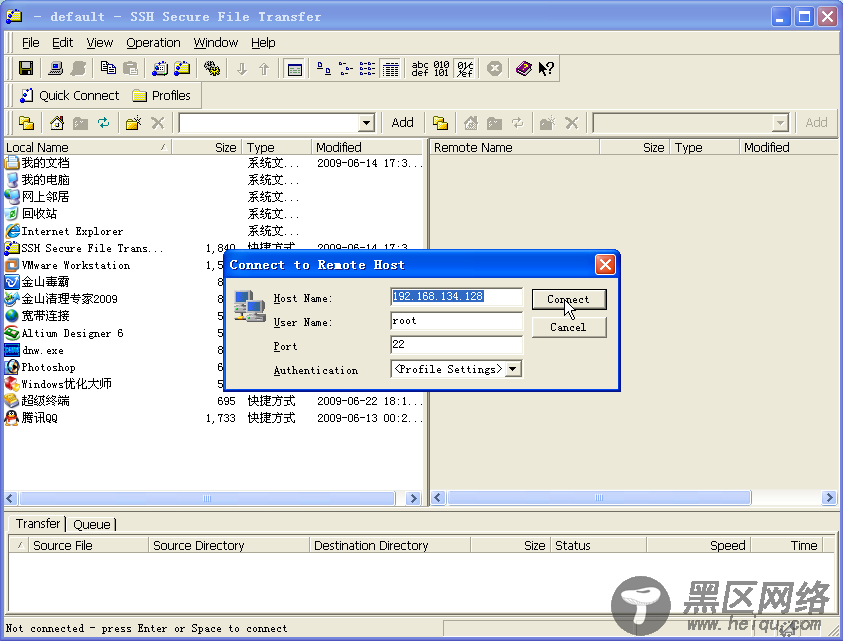Click the local pane Add button
This screenshot has width=843, height=641.
(402, 123)
